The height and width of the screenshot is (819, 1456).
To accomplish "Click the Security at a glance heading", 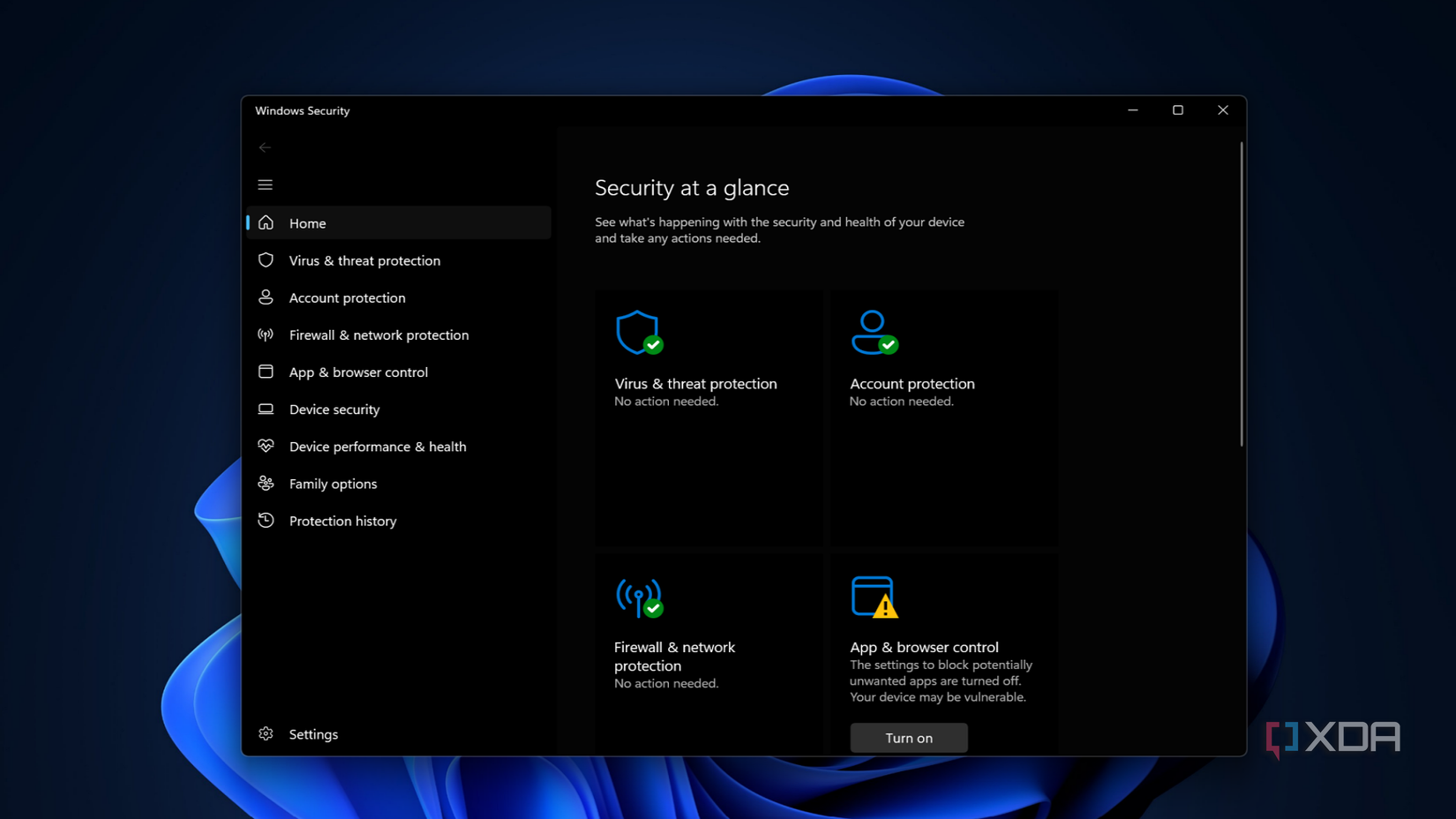I will [x=692, y=187].
